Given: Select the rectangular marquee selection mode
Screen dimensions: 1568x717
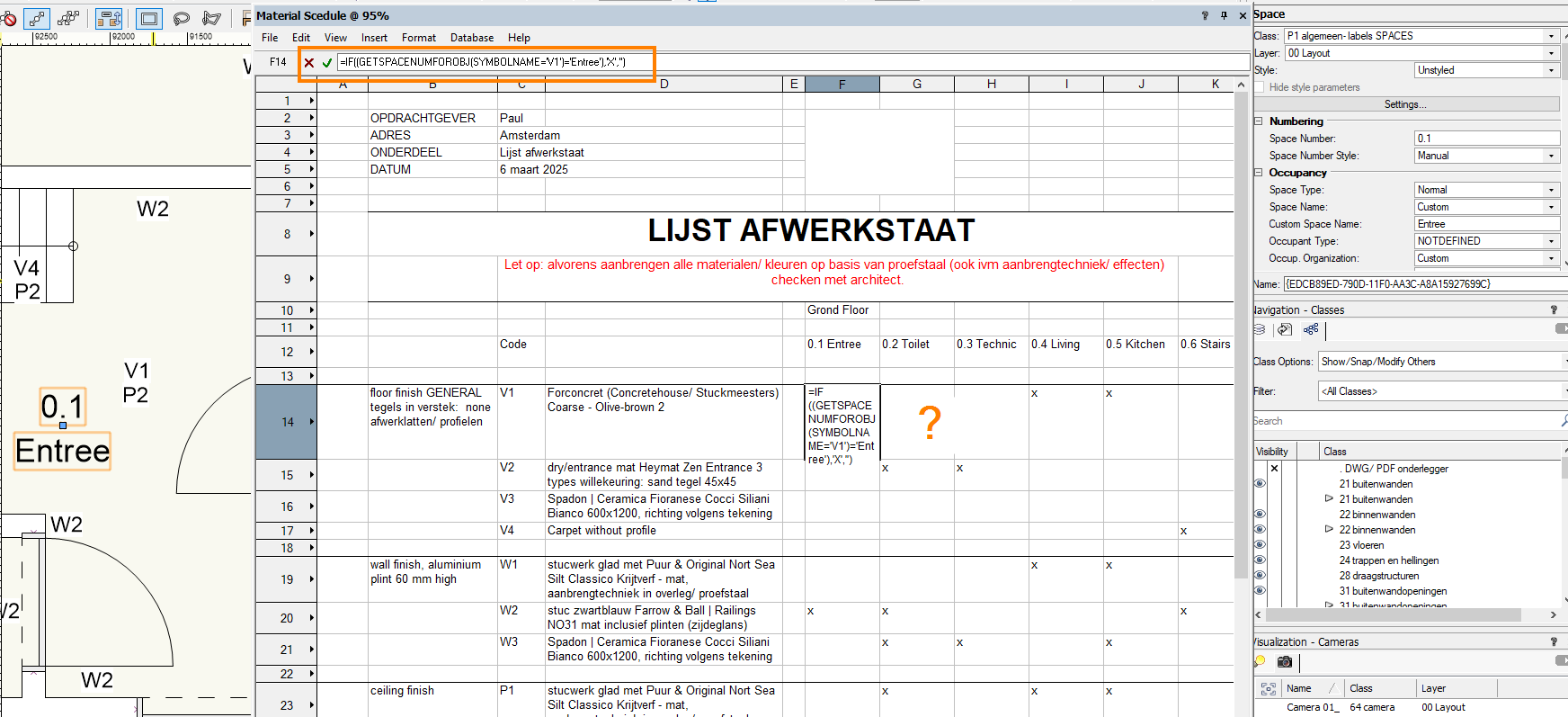Looking at the screenshot, I should [x=149, y=18].
